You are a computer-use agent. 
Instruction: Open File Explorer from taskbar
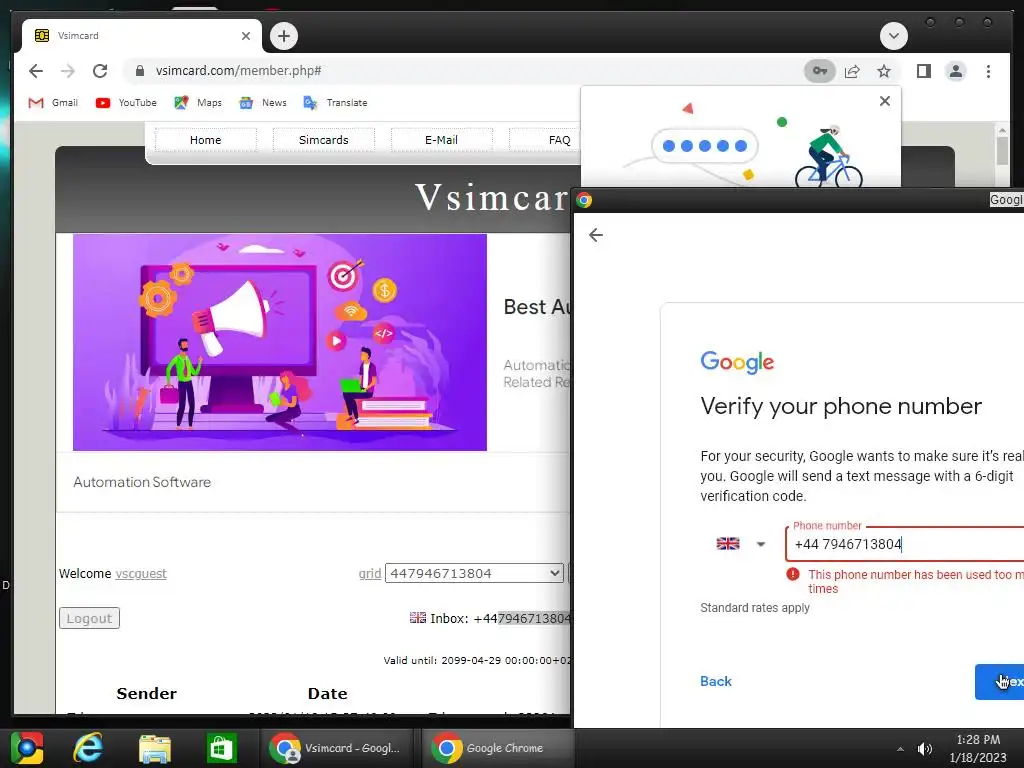click(x=155, y=748)
